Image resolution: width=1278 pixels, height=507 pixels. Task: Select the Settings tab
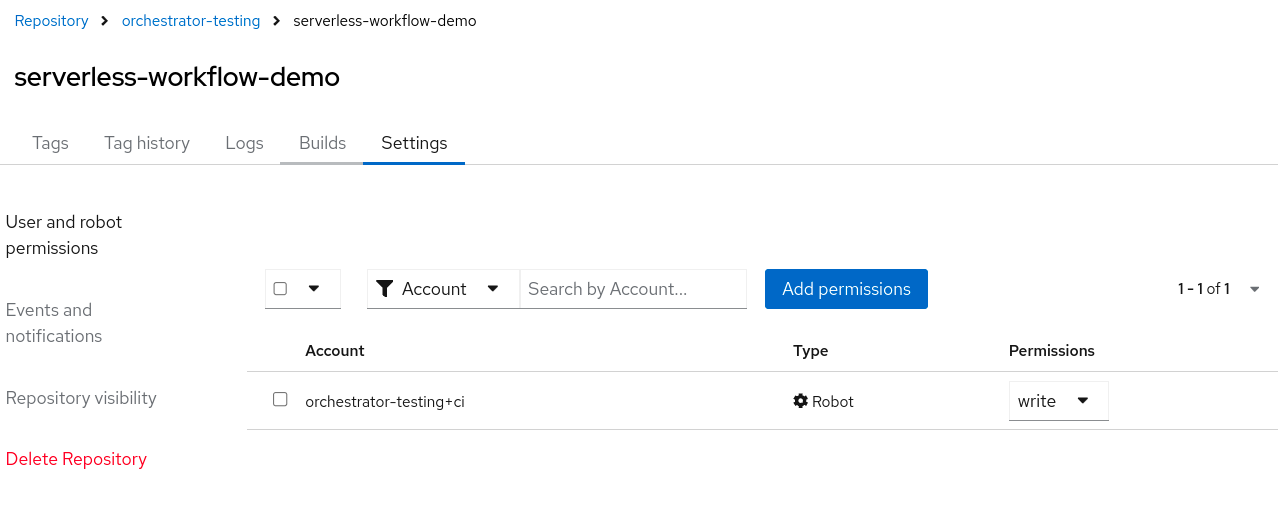(x=414, y=143)
